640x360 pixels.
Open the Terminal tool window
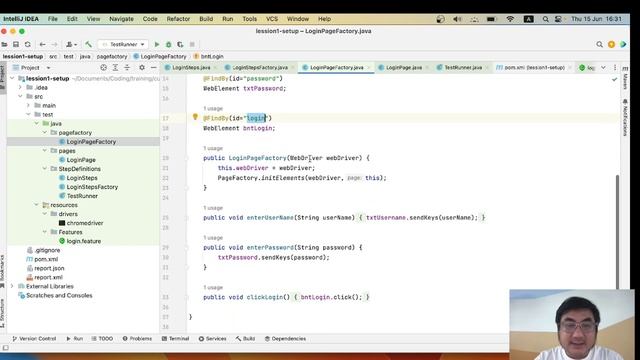click(x=176, y=339)
